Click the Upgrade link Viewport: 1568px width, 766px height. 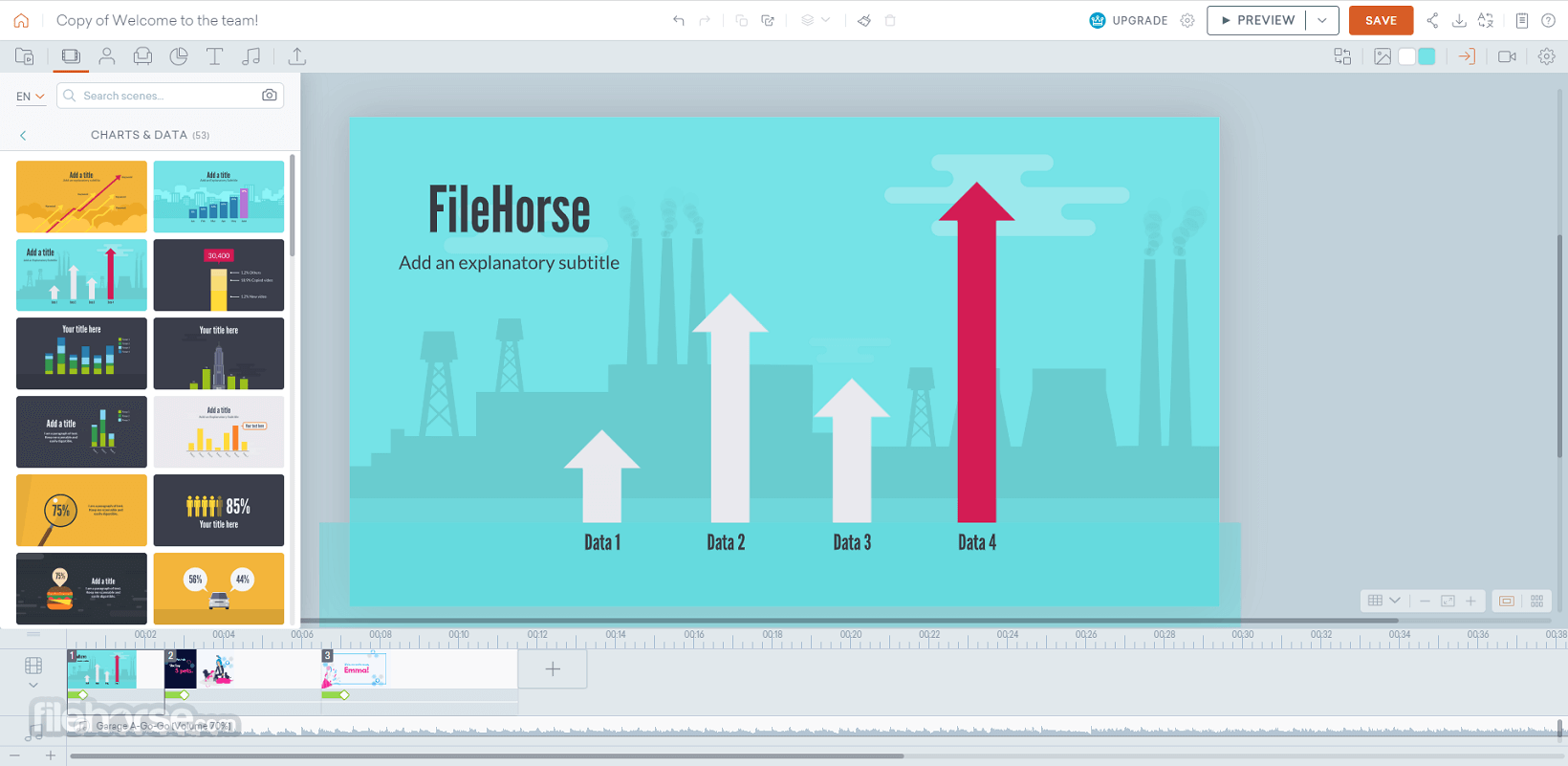(x=1129, y=20)
